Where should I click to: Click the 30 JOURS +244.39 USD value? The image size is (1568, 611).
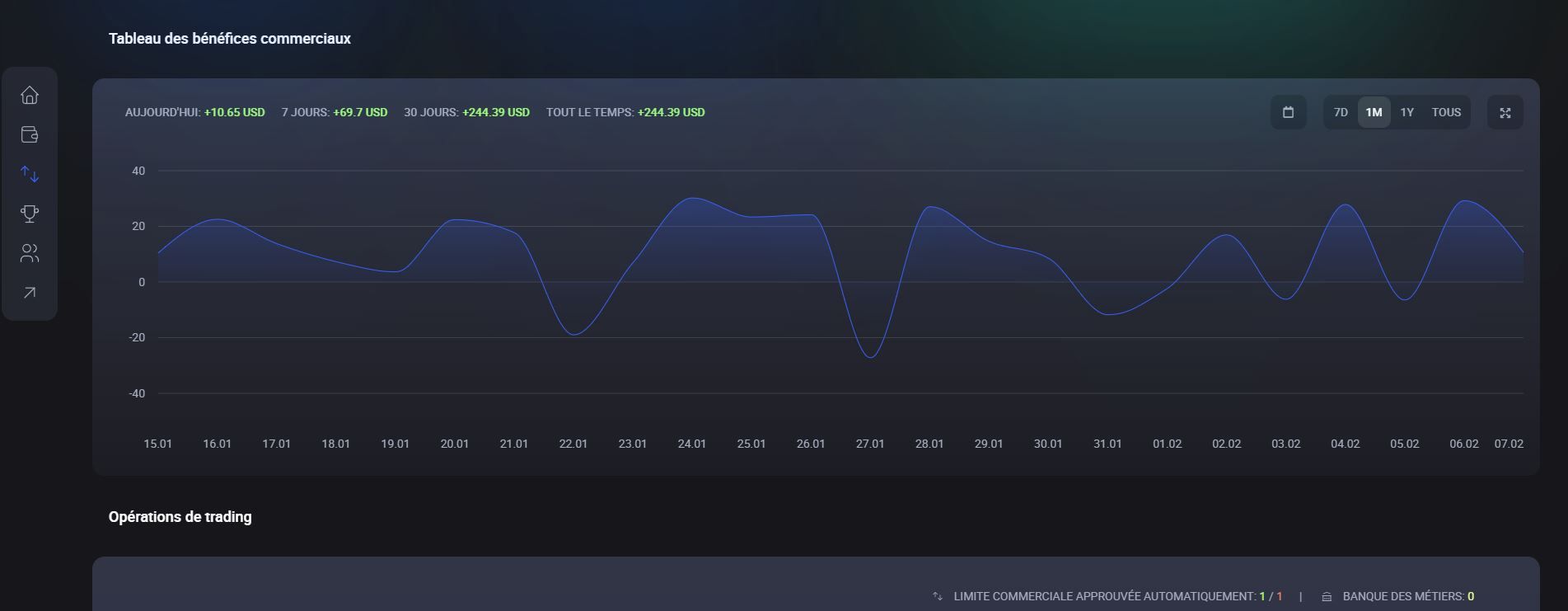tap(496, 112)
